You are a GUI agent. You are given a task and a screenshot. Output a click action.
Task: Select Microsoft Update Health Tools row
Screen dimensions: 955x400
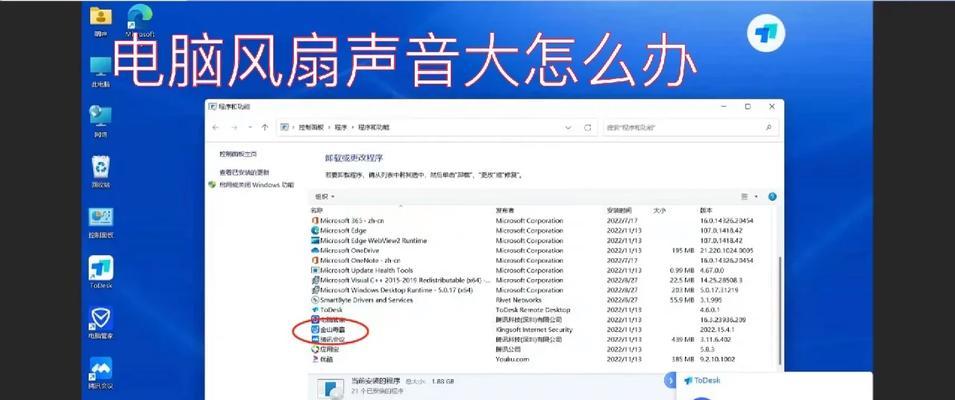pos(543,270)
